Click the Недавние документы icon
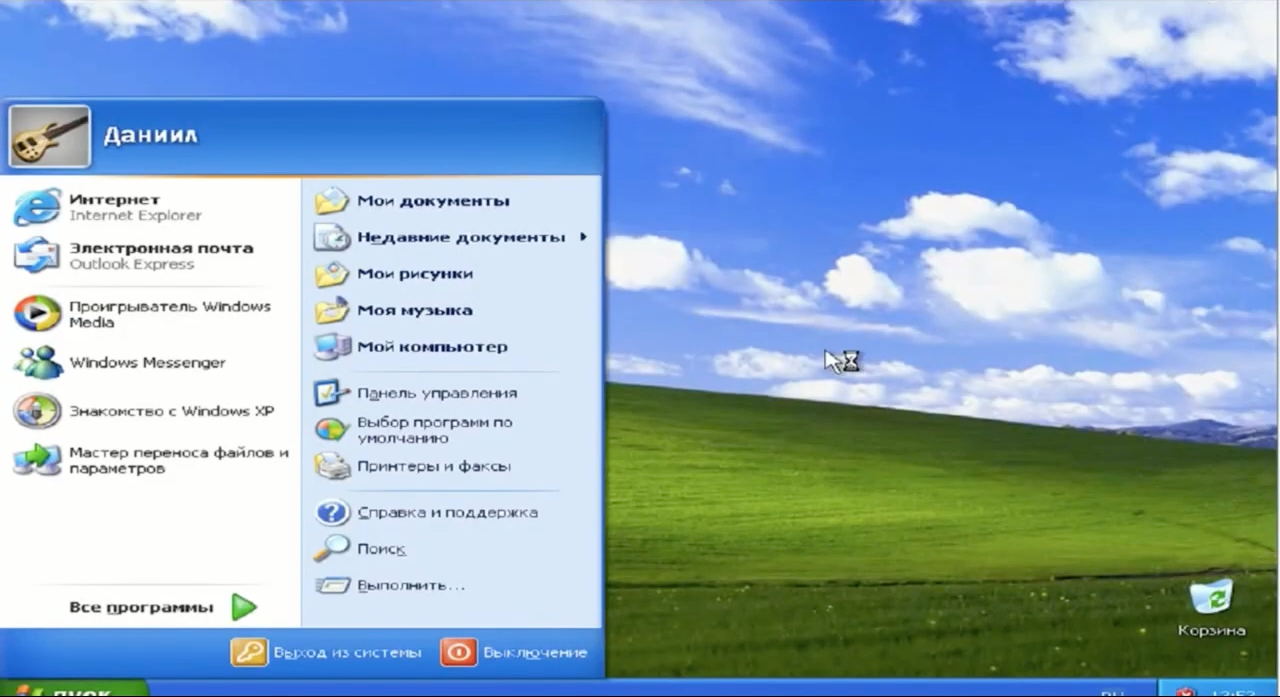The image size is (1280, 697). pyautogui.click(x=332, y=237)
